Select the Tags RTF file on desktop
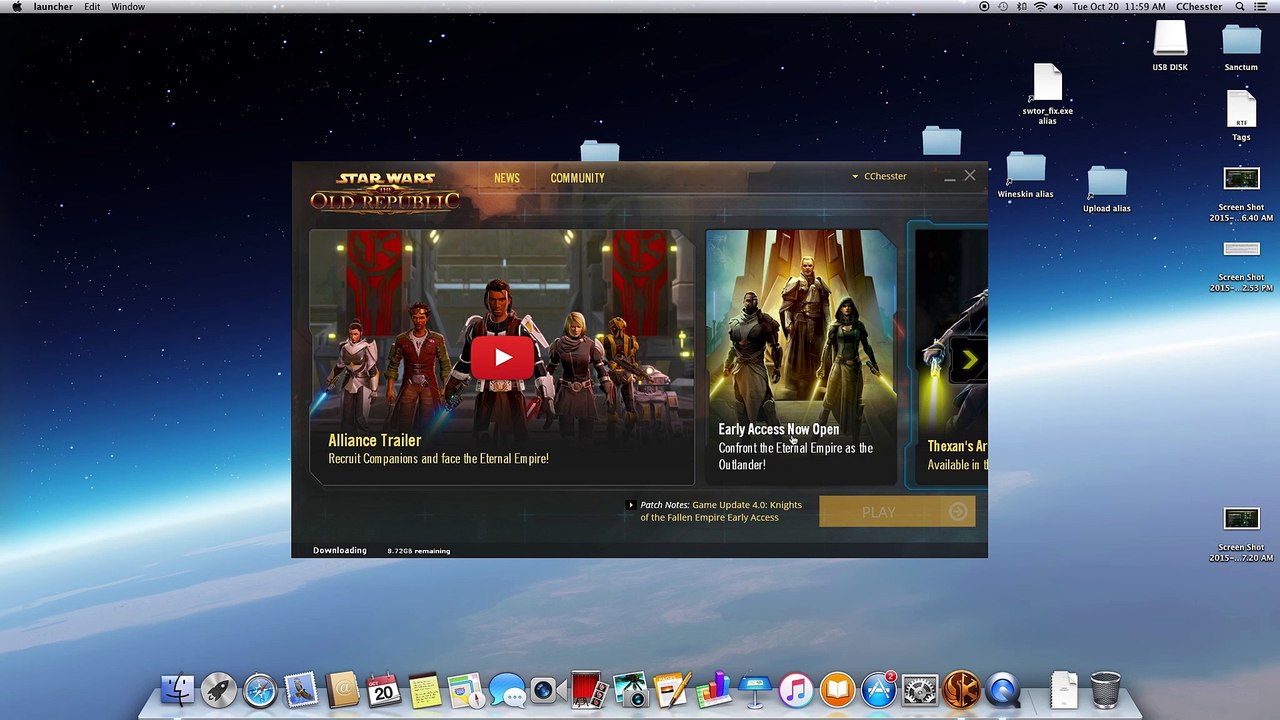1280x720 pixels. (1241, 116)
